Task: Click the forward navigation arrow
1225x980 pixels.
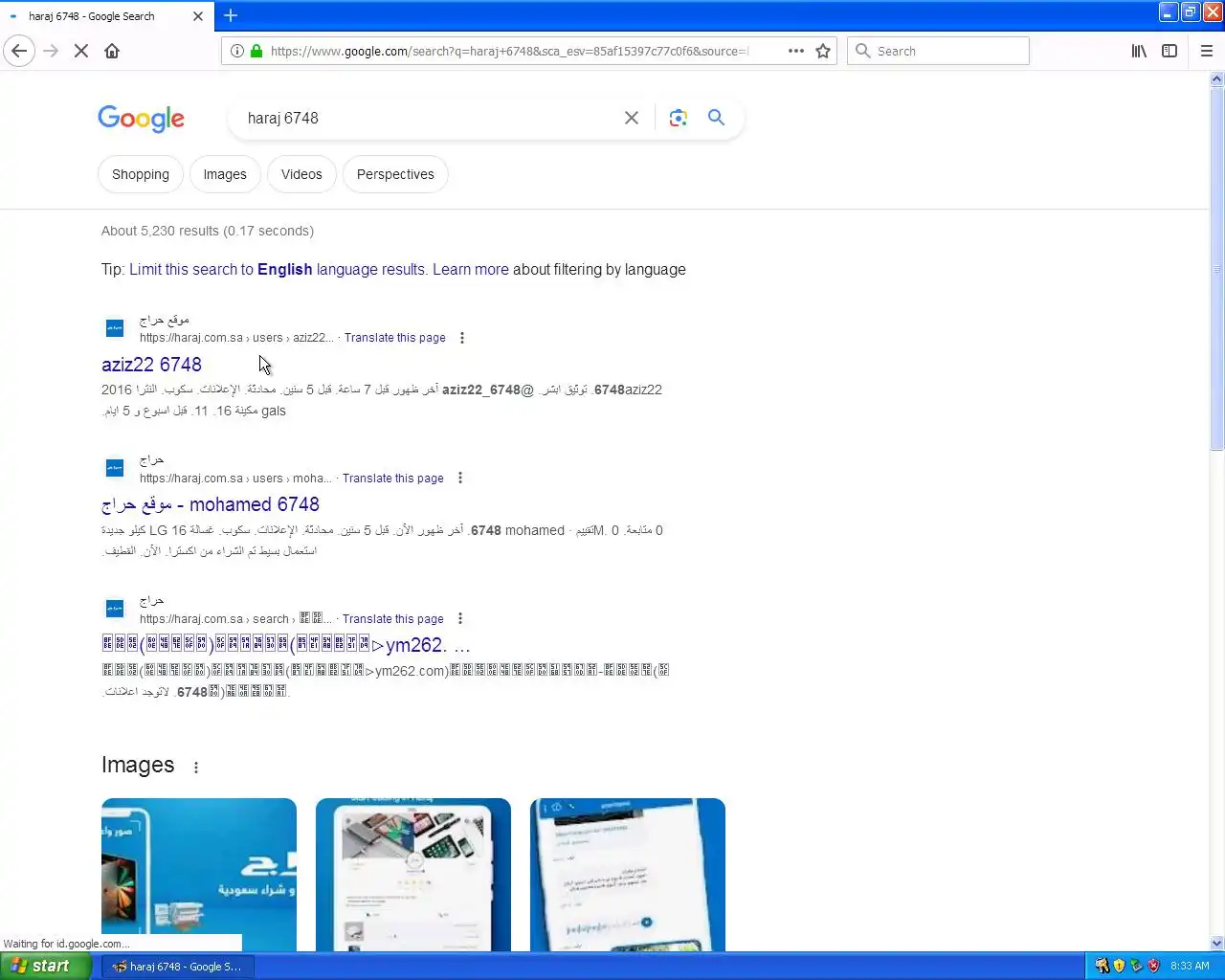Action: [51, 51]
